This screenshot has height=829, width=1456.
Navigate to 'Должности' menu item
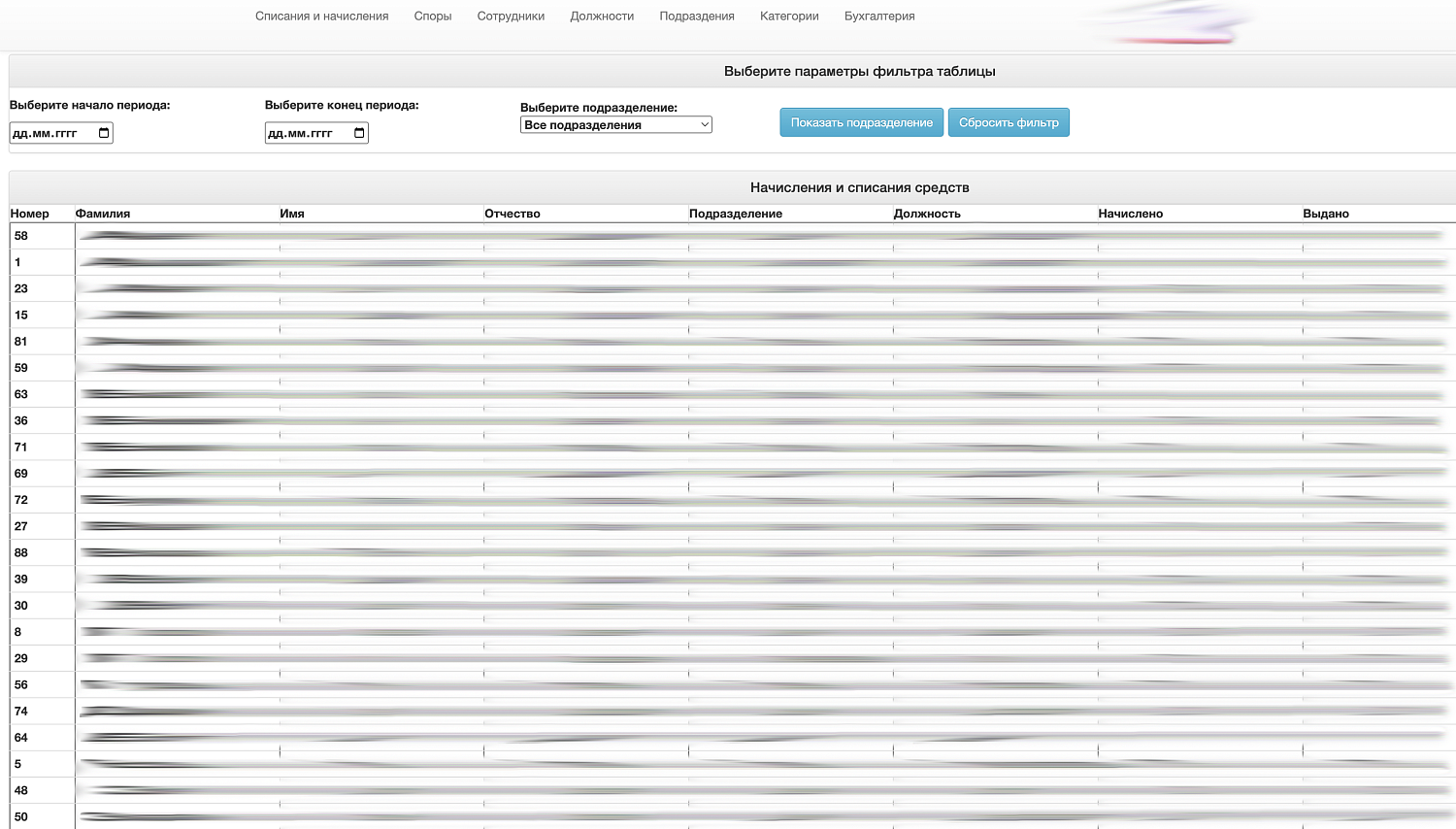pos(602,17)
